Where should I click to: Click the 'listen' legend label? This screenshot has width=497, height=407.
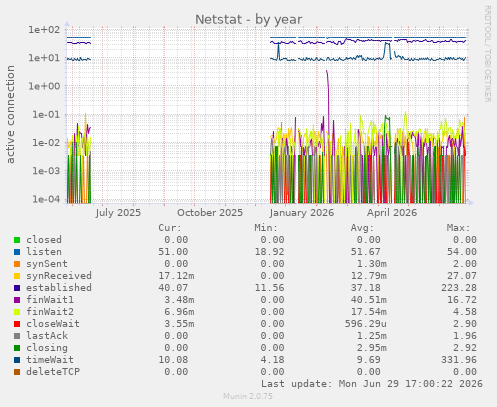point(44,252)
